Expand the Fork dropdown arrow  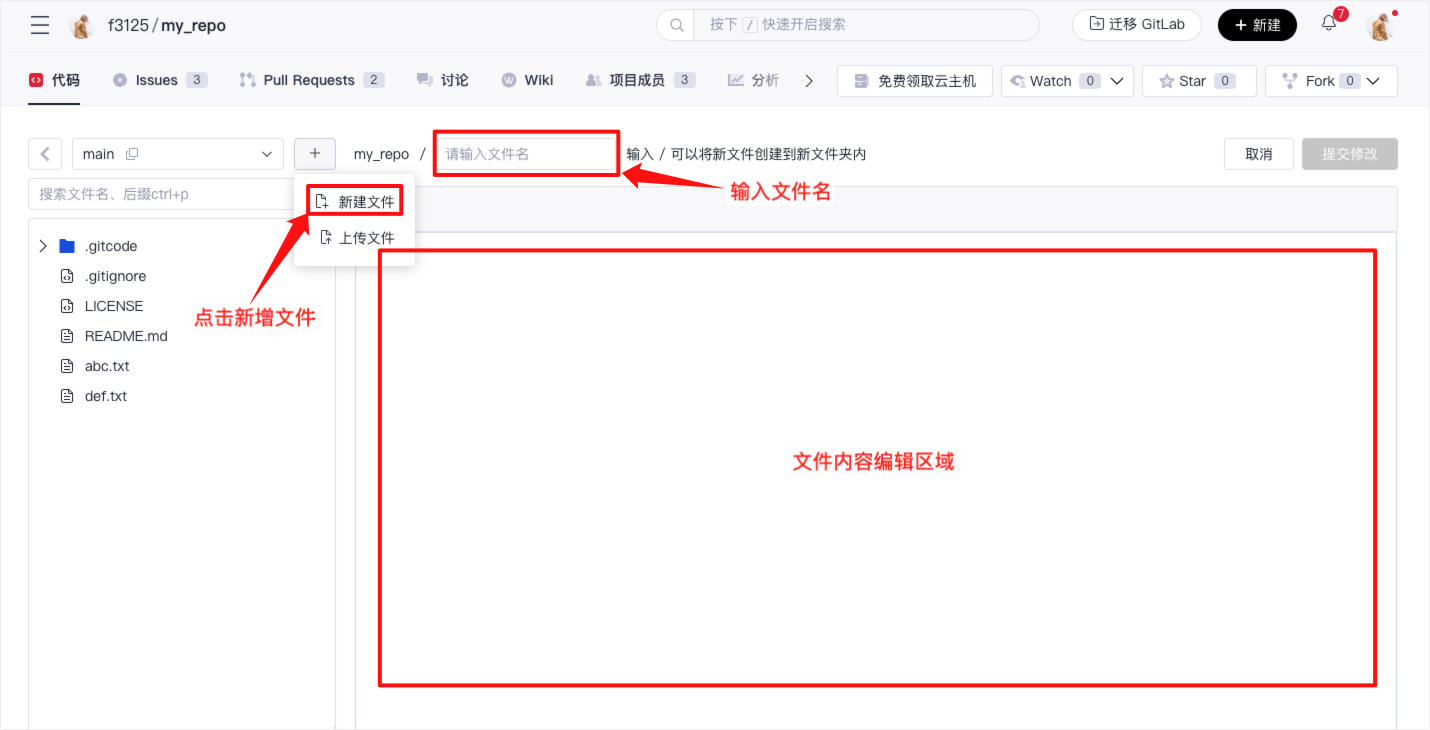[x=1375, y=81]
